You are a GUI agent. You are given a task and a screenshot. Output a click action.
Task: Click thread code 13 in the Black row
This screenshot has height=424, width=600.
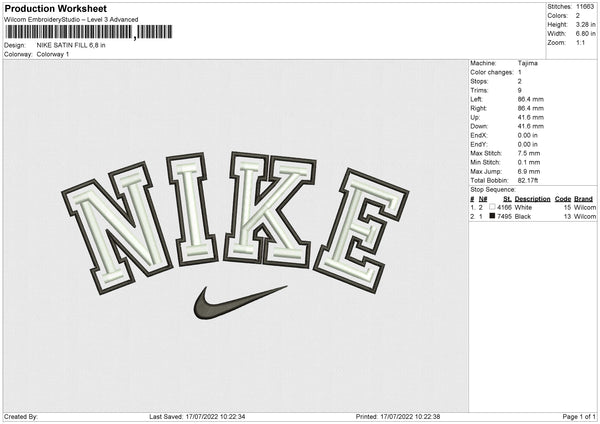tap(567, 217)
